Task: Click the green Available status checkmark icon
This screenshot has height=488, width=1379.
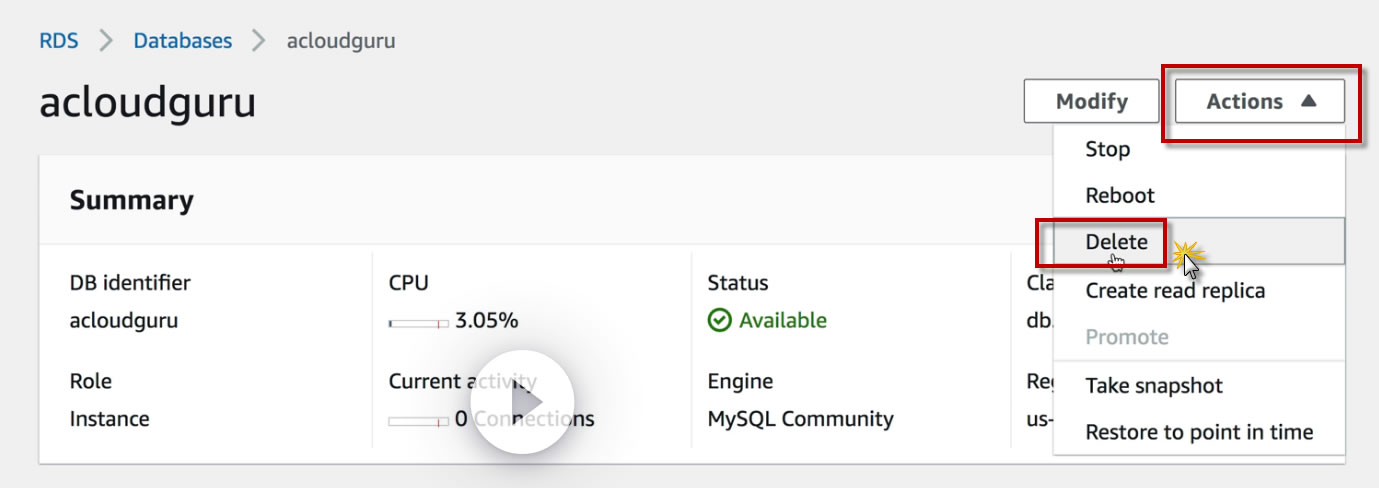Action: 720,320
